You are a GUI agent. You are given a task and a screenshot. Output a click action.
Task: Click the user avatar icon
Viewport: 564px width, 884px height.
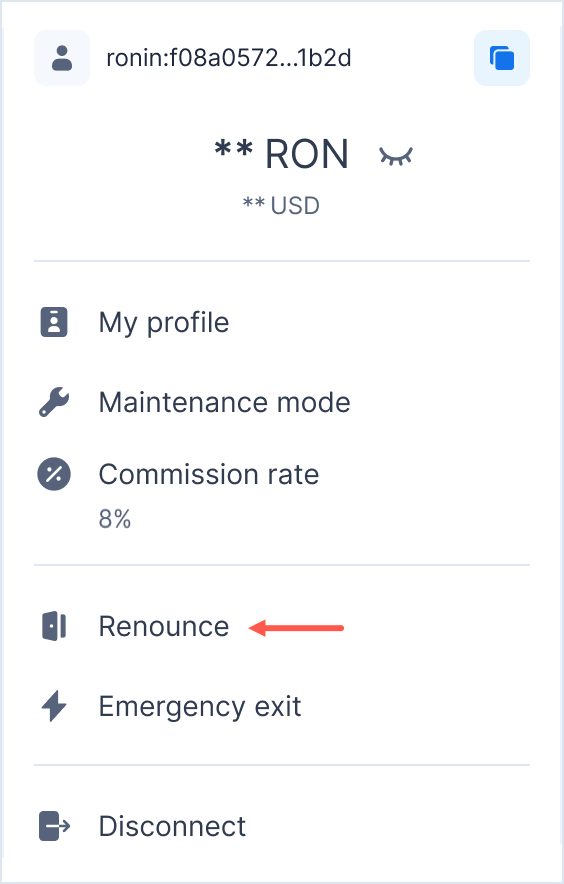click(62, 58)
